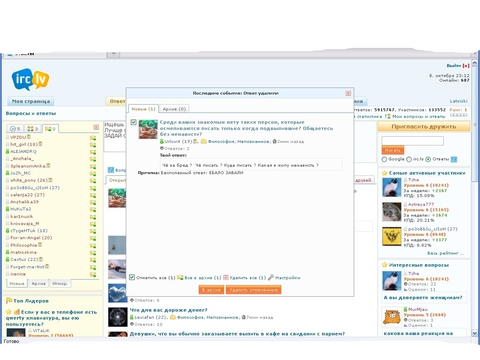
Task: Open the settings wrench icon in popup
Action: pyautogui.click(x=271, y=277)
